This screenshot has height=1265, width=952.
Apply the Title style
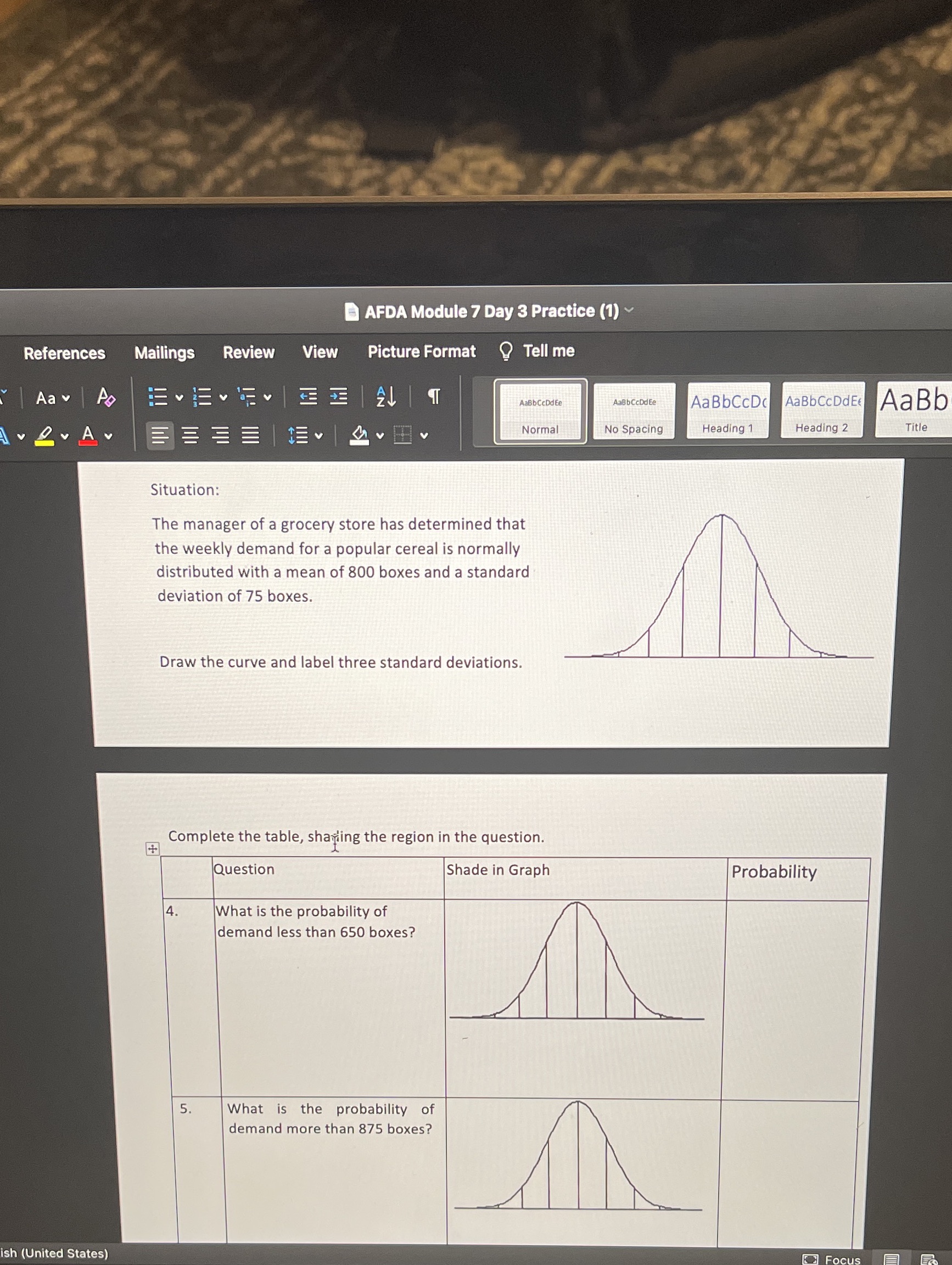[913, 410]
